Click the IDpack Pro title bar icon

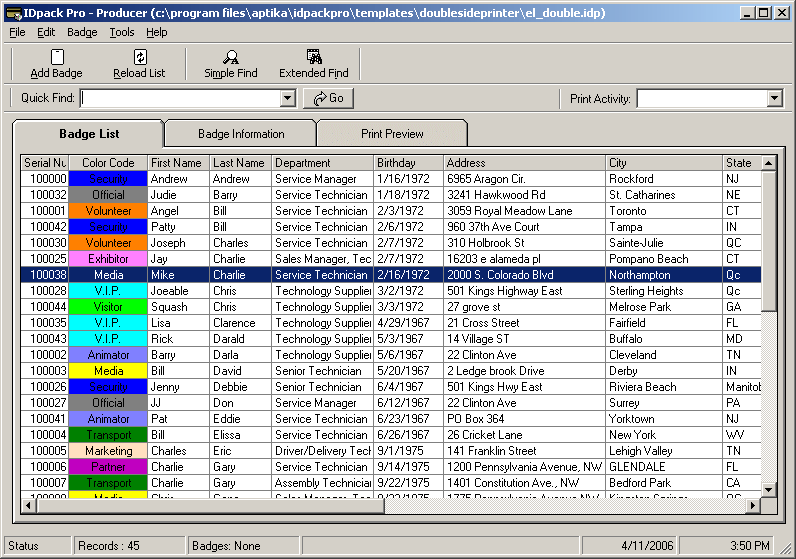[12, 13]
